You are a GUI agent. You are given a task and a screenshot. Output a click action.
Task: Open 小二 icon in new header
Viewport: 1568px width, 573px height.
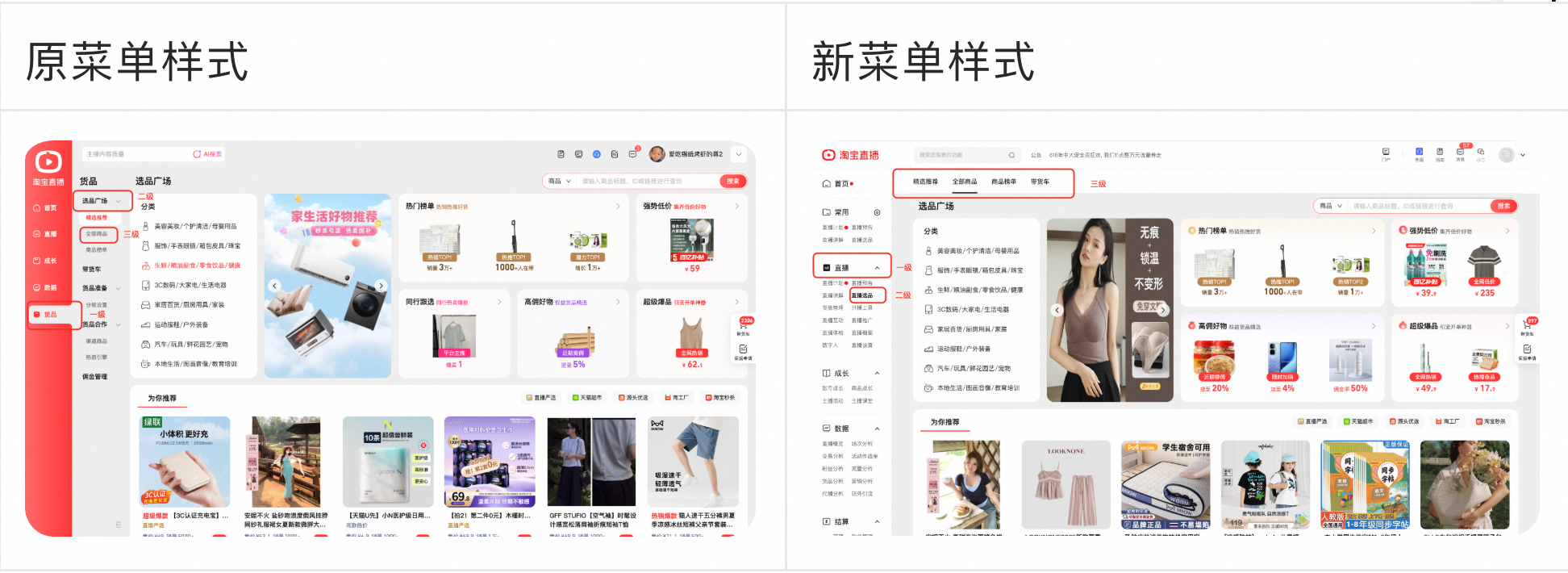tap(1481, 154)
